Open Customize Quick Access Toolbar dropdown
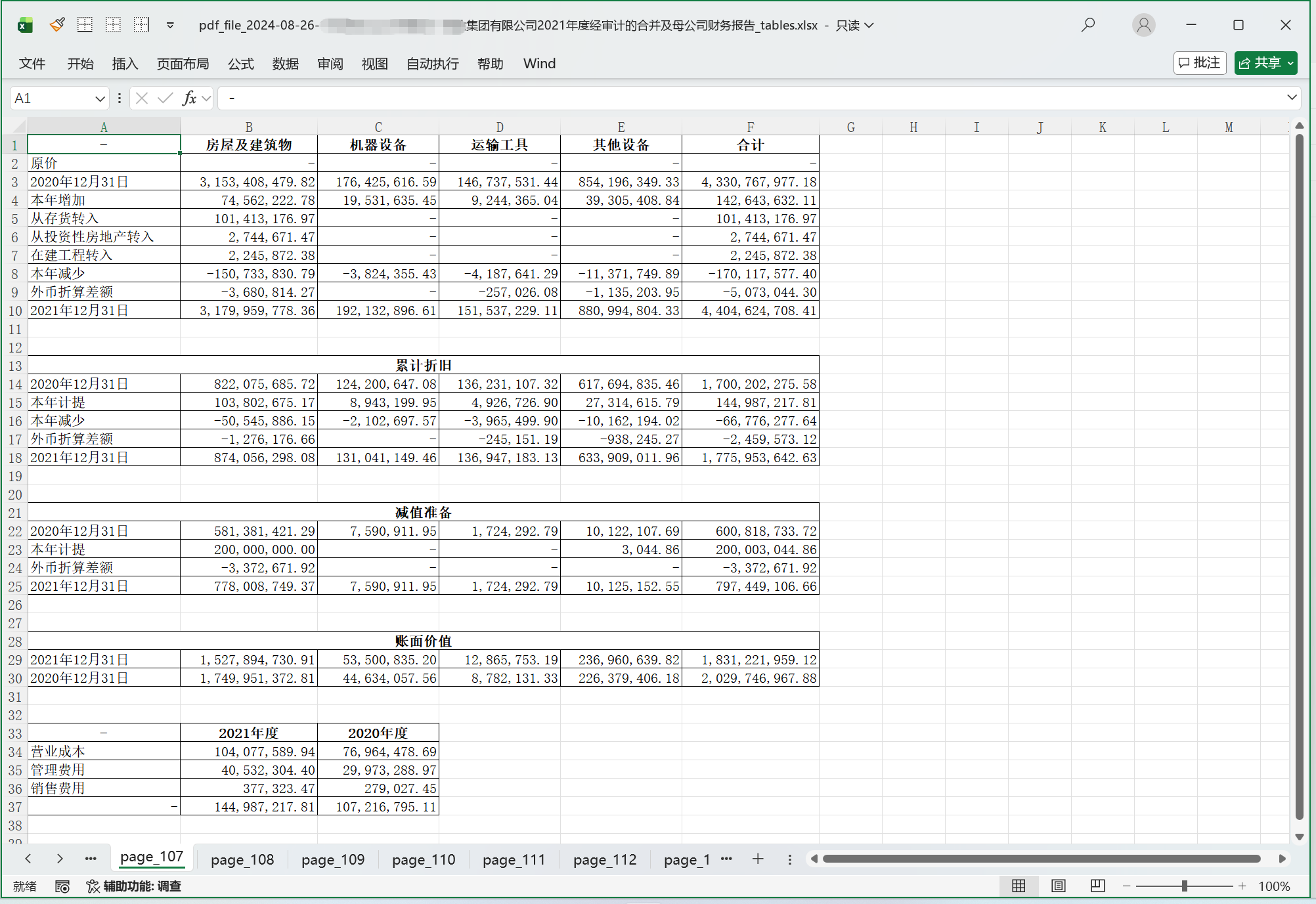1316x904 pixels. click(x=170, y=25)
